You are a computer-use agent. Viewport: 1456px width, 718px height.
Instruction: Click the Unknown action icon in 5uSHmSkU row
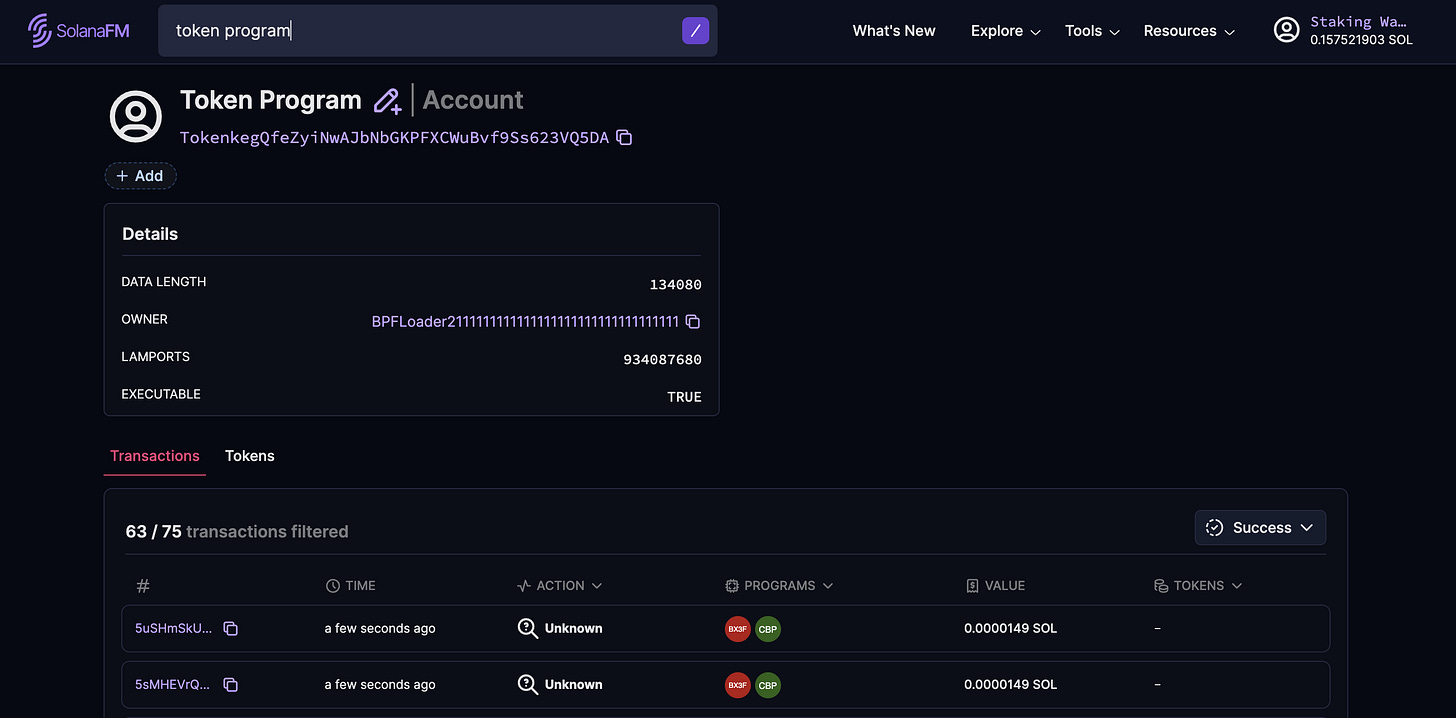click(528, 629)
